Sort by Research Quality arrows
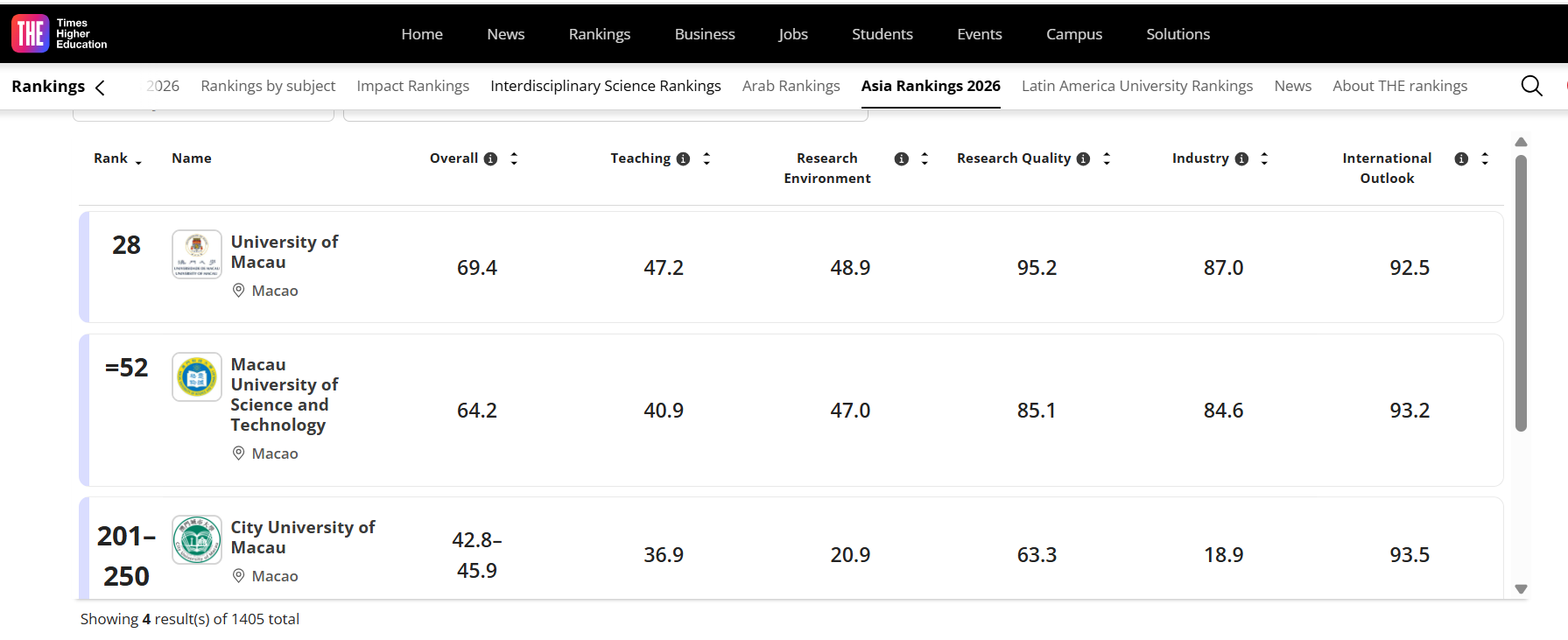The height and width of the screenshot is (640, 1568). click(1107, 158)
